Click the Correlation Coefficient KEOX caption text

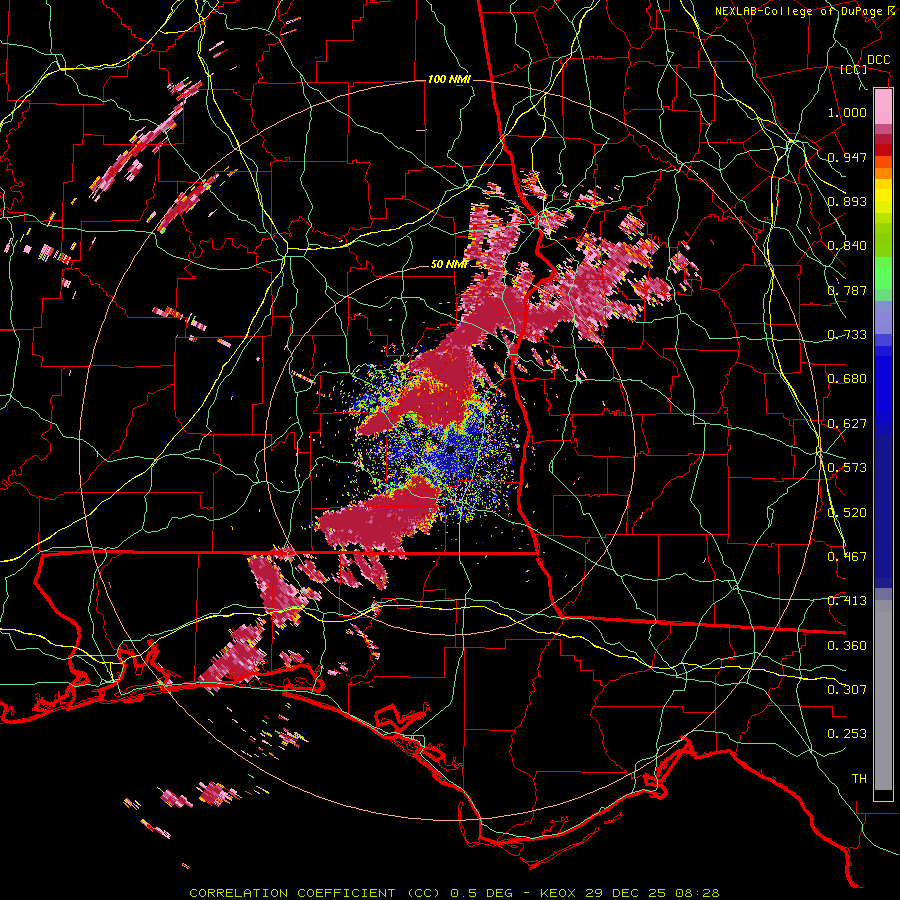click(454, 893)
